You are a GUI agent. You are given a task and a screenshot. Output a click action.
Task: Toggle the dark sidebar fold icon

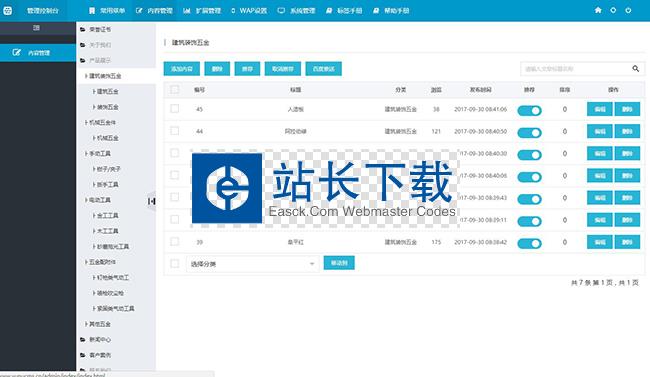36,28
